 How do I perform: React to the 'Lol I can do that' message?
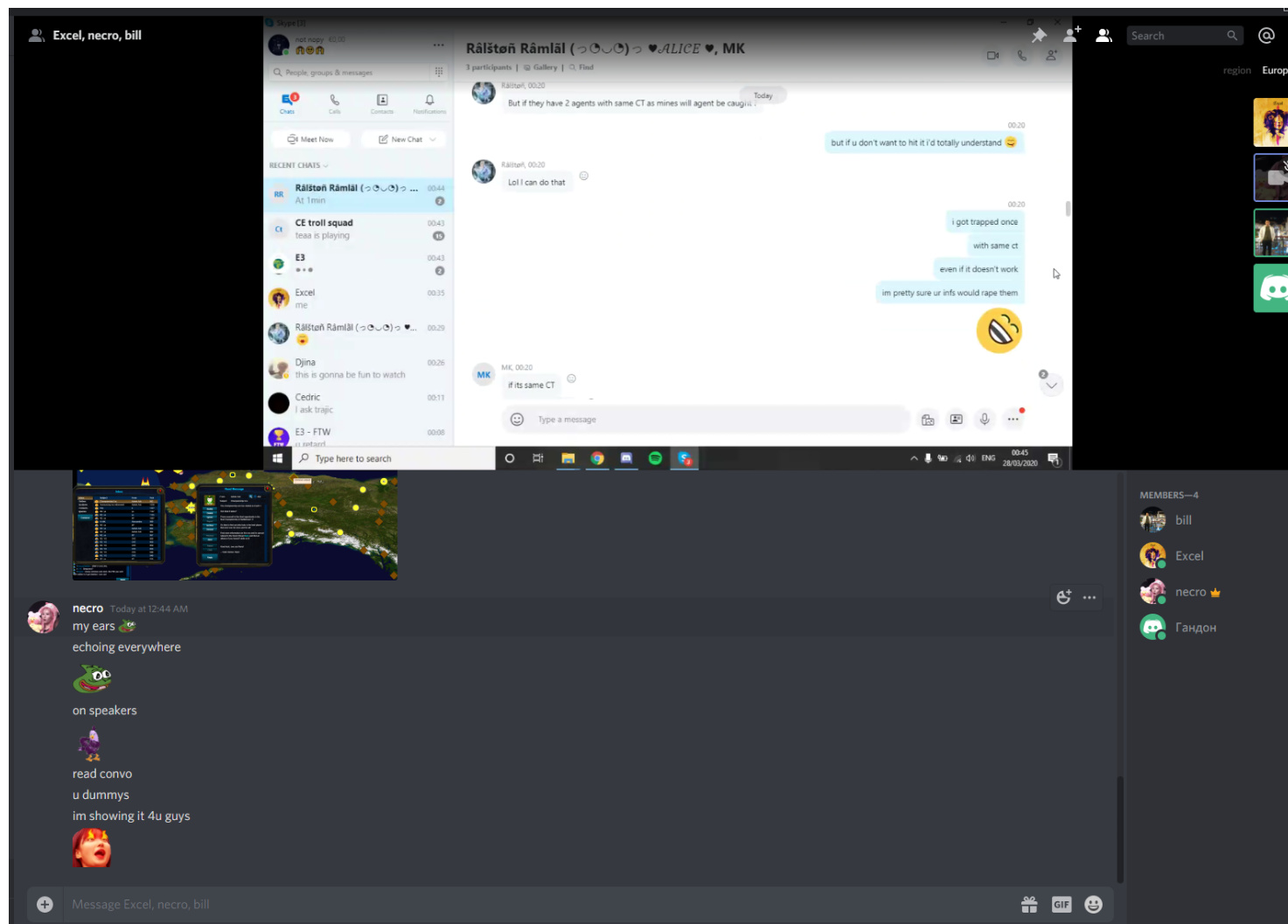click(584, 176)
